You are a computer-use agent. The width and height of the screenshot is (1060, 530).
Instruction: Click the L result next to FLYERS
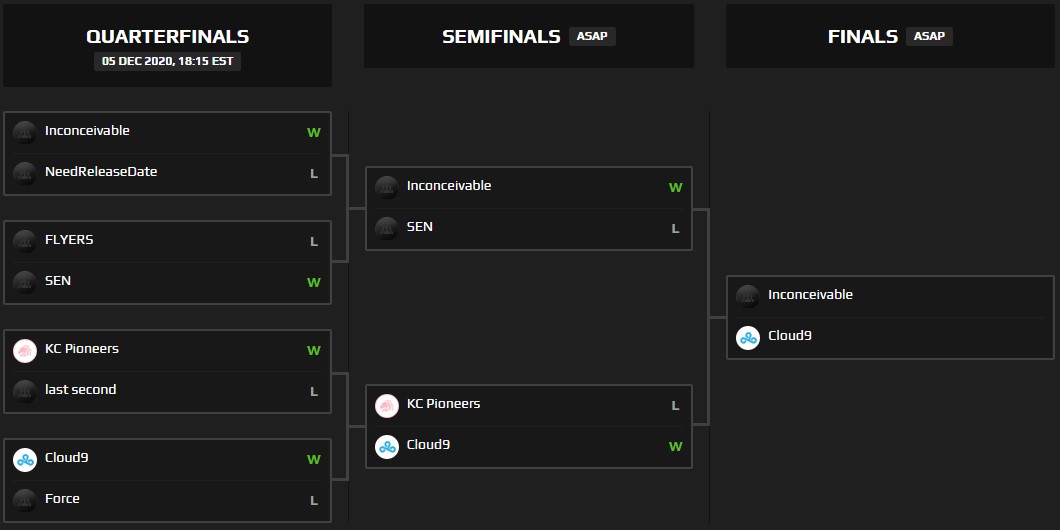click(x=313, y=242)
